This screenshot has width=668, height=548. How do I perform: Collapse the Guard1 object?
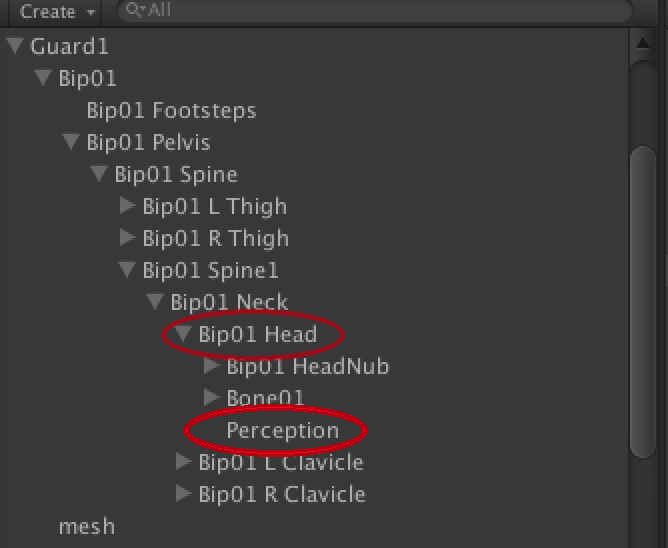(x=15, y=46)
